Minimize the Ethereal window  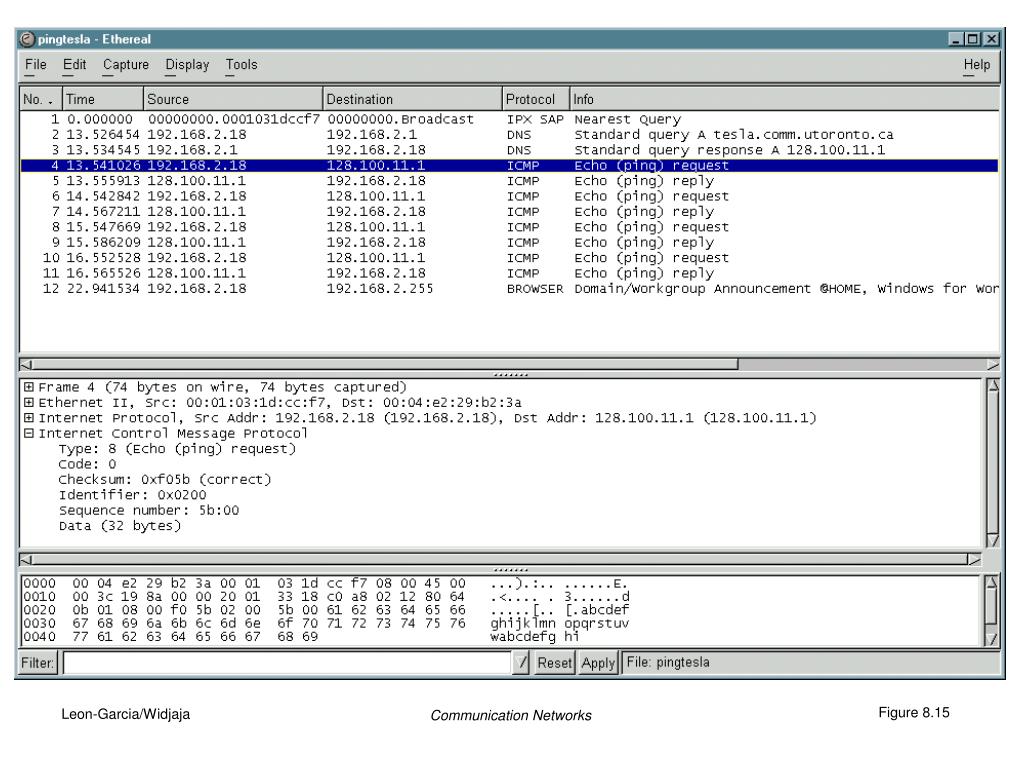(955, 39)
